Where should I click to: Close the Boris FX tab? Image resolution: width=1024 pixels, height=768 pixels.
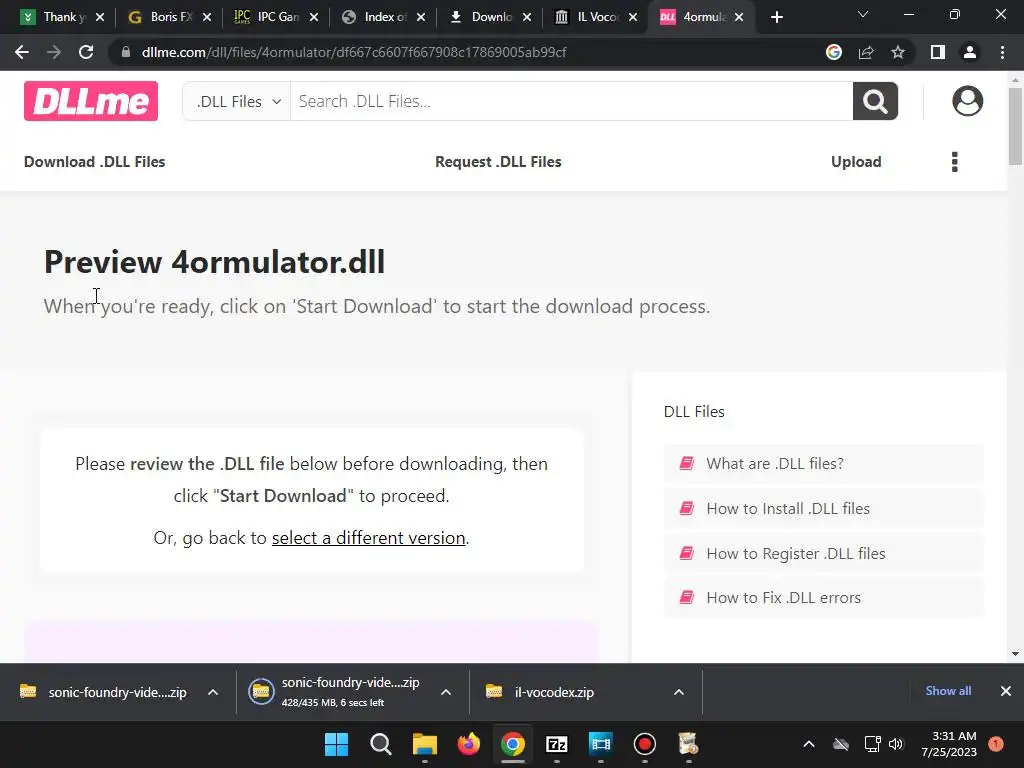207,17
